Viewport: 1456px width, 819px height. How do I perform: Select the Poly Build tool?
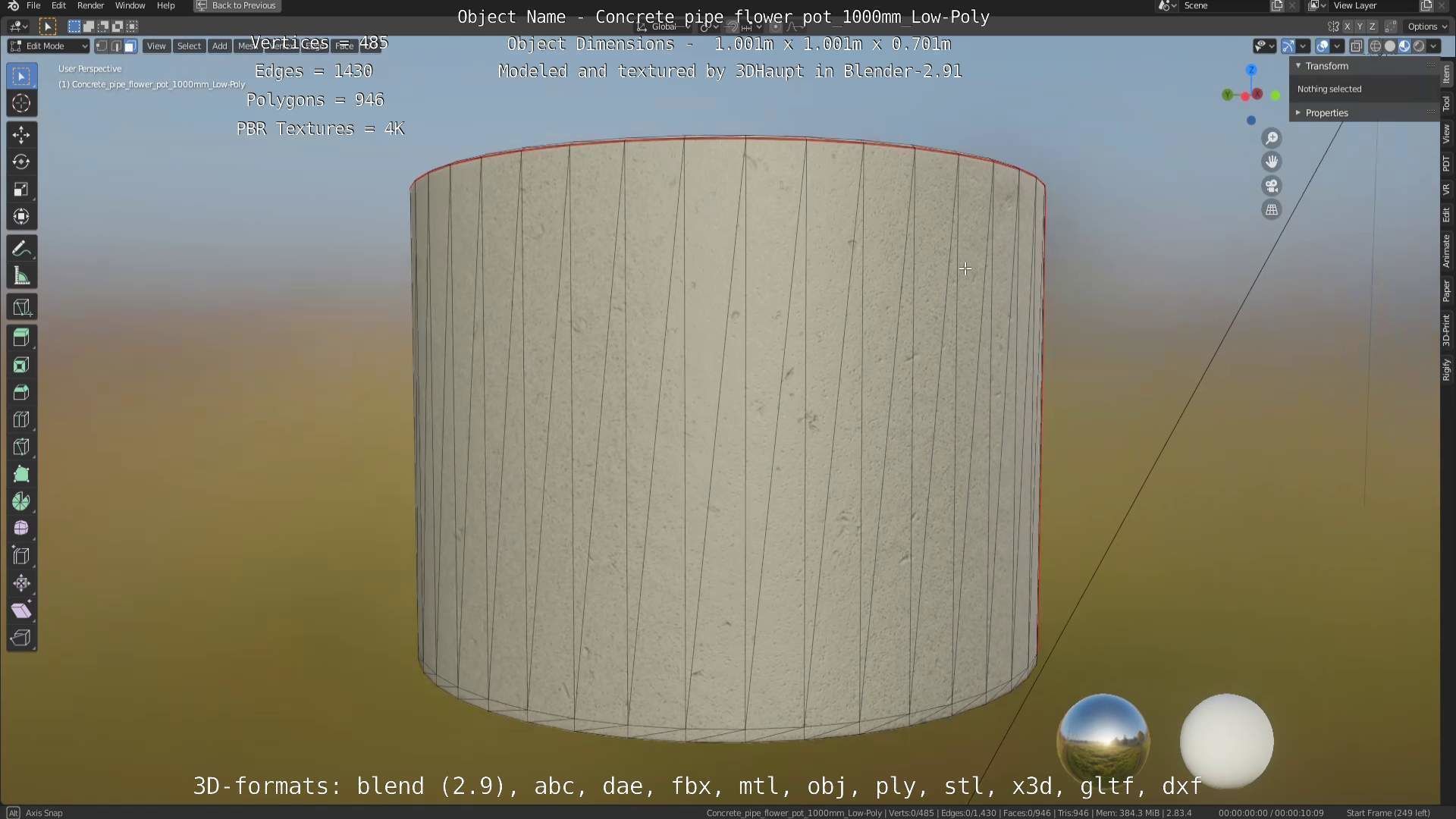21,474
